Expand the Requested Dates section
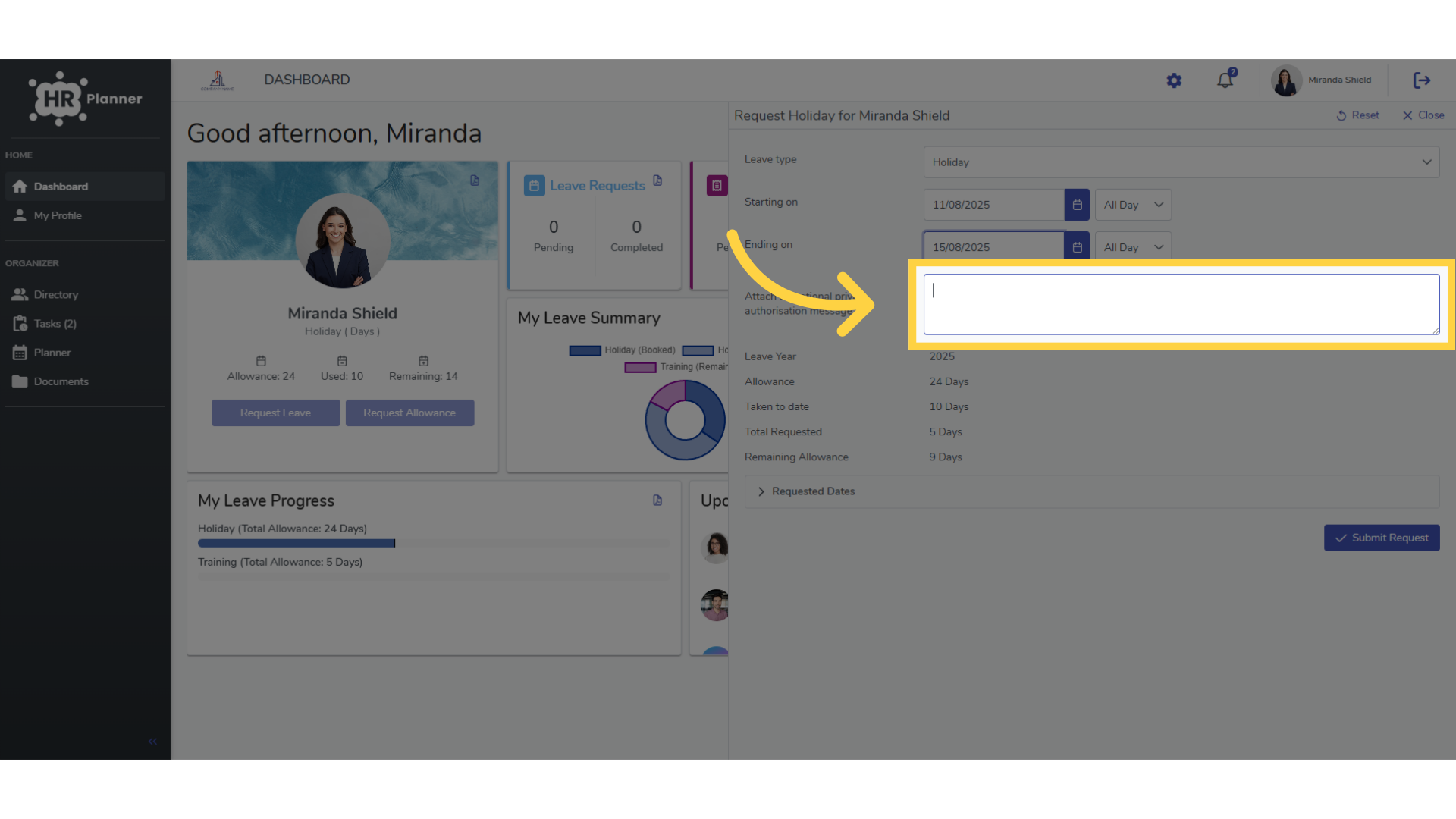The width and height of the screenshot is (1456, 819). click(x=1091, y=491)
